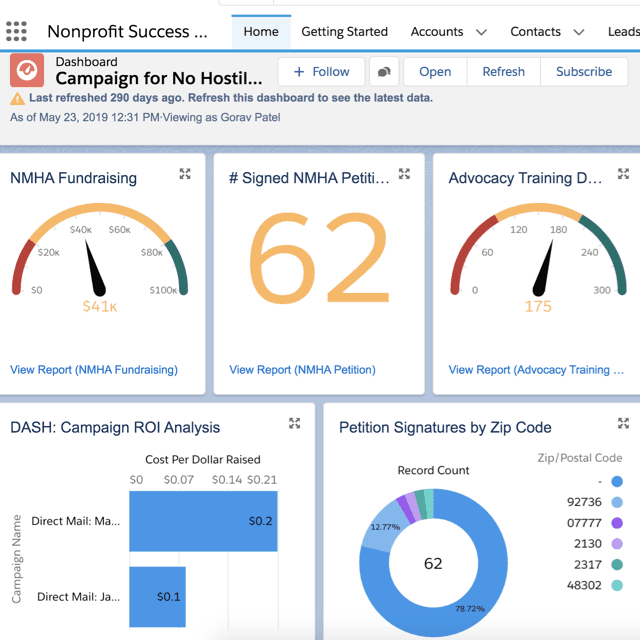
Task: Click the donut center total 62
Action: pyautogui.click(x=433, y=564)
